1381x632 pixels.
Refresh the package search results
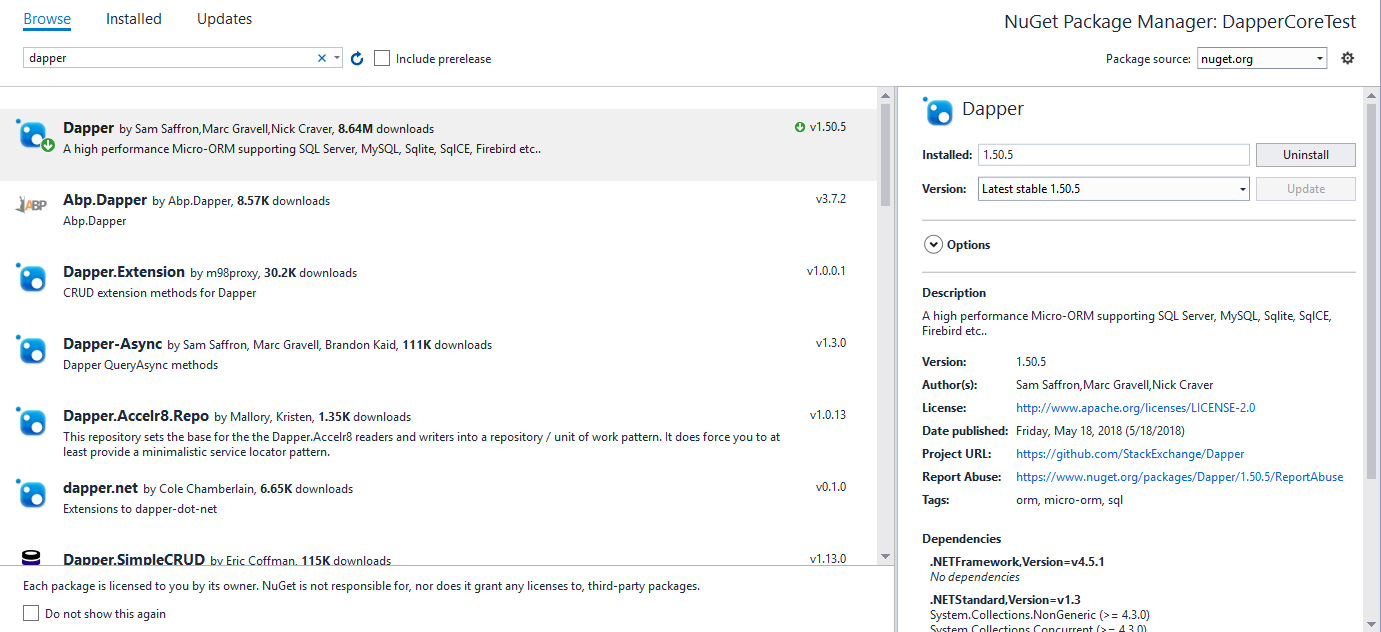point(357,58)
